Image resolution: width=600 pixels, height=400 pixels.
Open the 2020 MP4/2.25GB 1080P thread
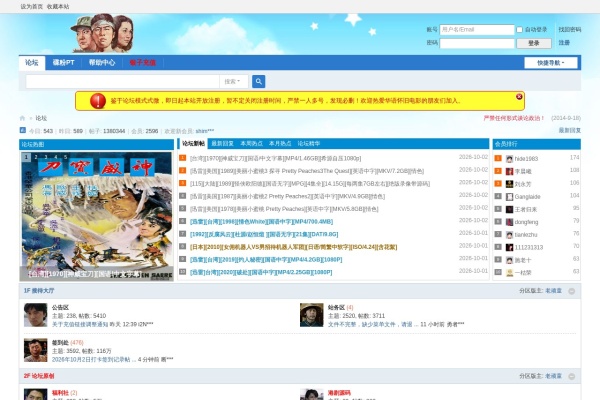point(261,272)
